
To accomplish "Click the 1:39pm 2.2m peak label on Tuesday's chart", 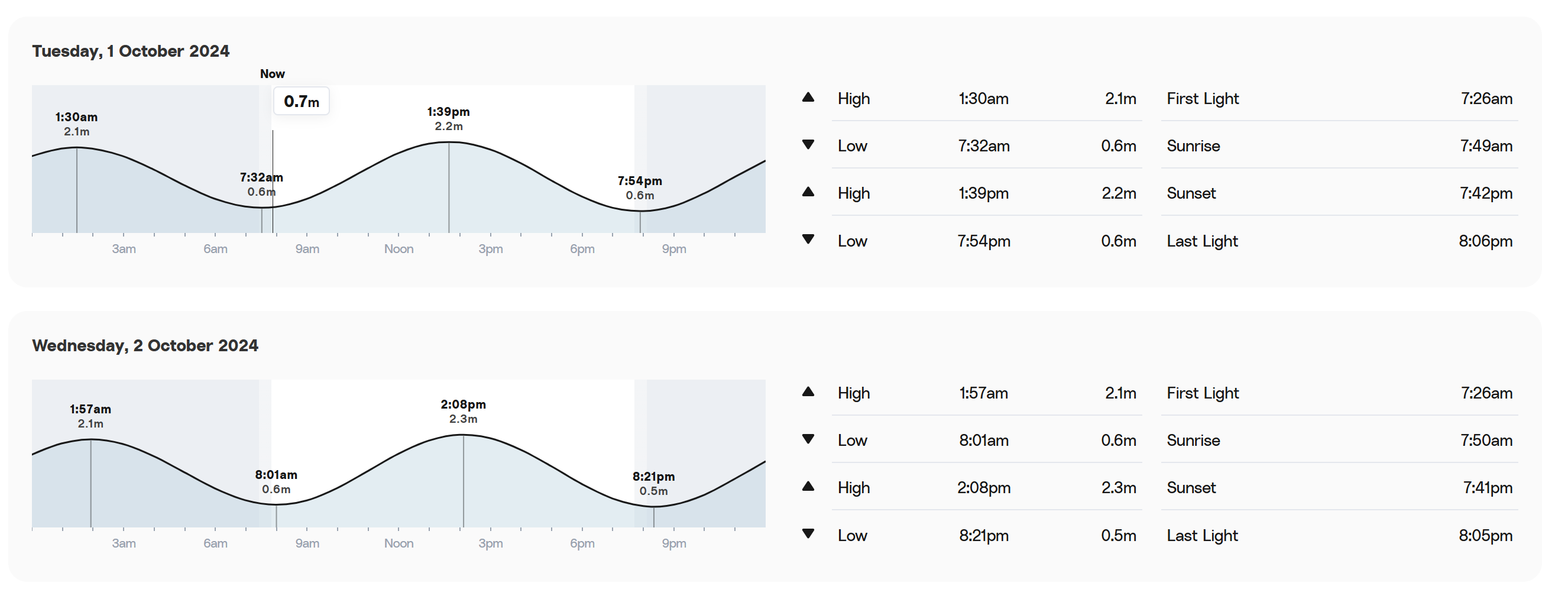I will click(x=449, y=119).
